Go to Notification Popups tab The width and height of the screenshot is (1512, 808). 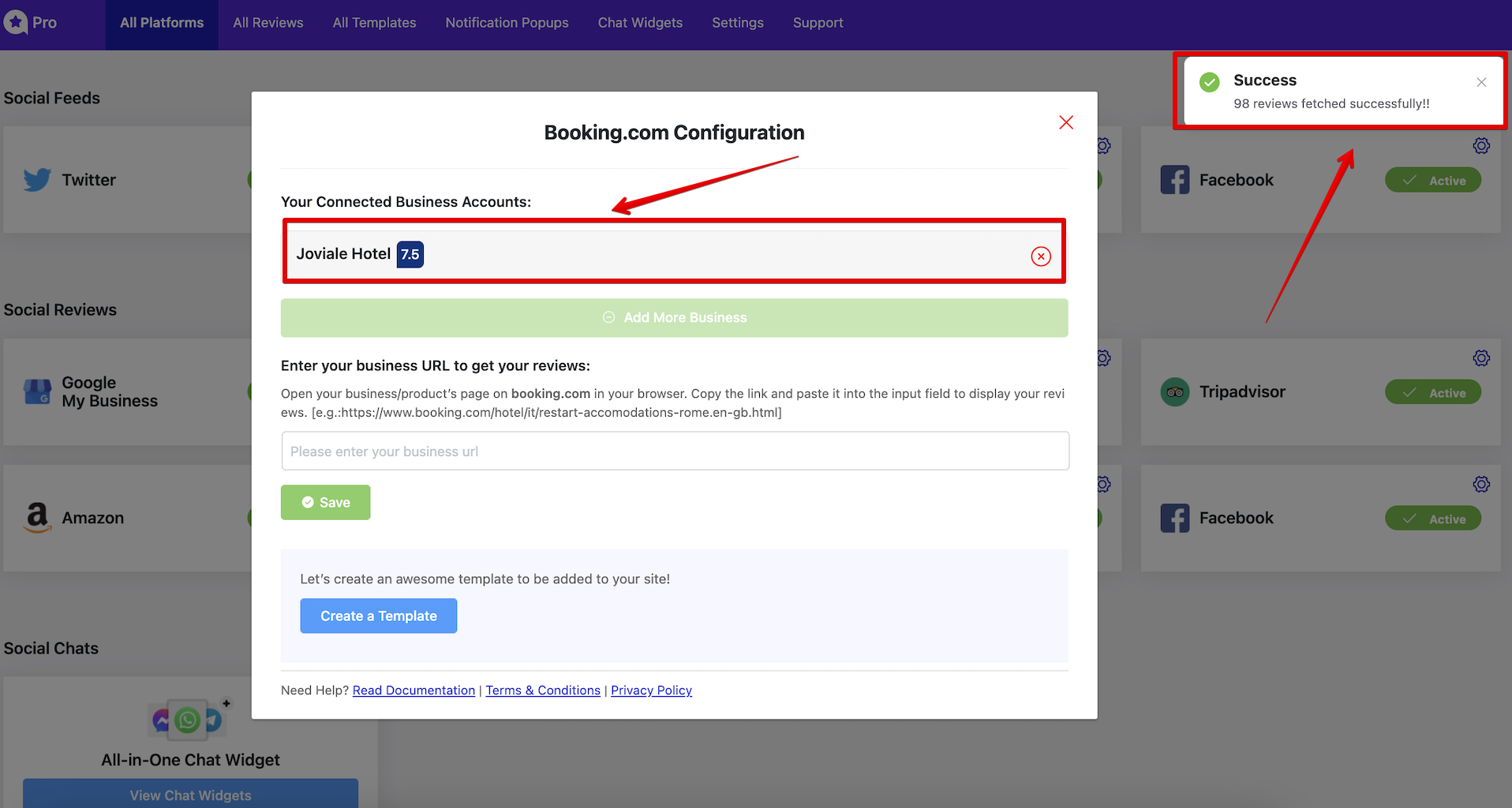[507, 23]
